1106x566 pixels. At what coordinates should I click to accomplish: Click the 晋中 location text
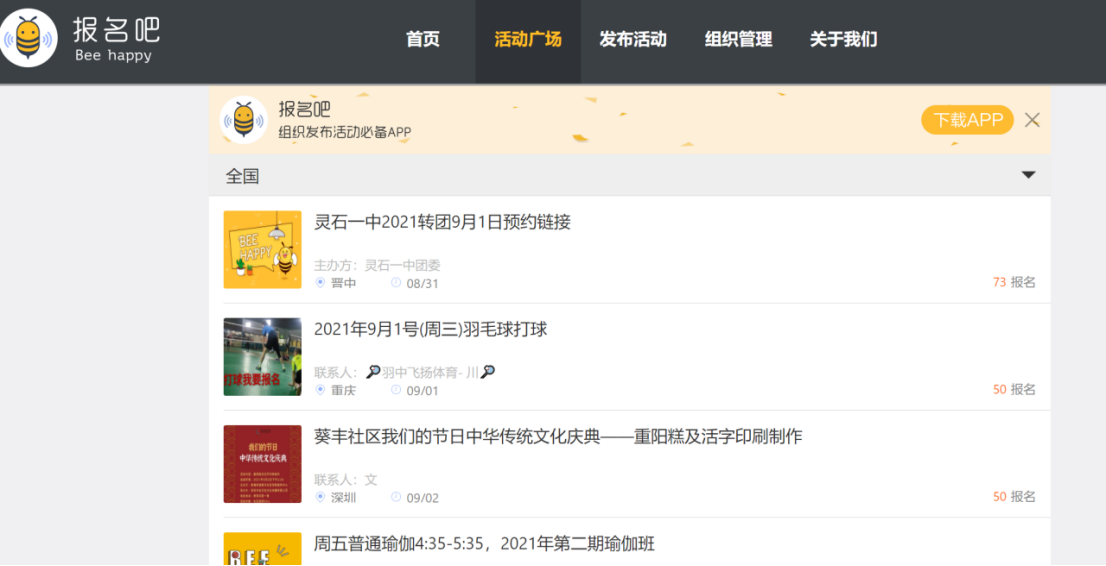click(344, 283)
